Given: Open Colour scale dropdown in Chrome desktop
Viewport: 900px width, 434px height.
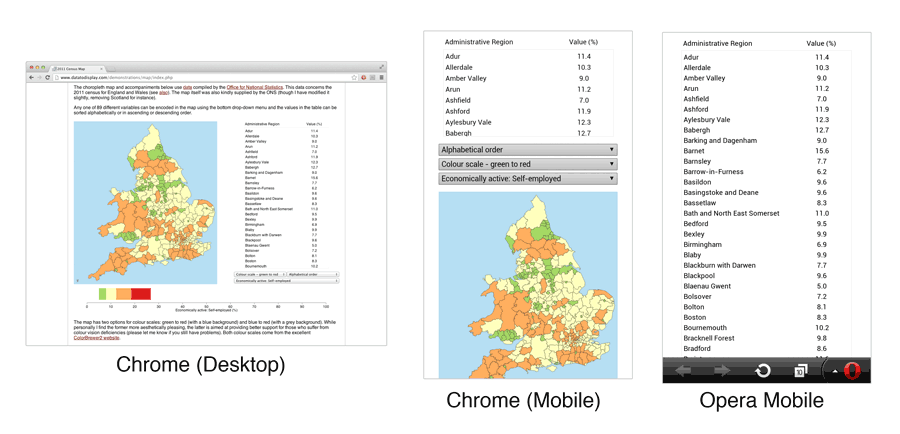Looking at the screenshot, I should pos(260,274).
